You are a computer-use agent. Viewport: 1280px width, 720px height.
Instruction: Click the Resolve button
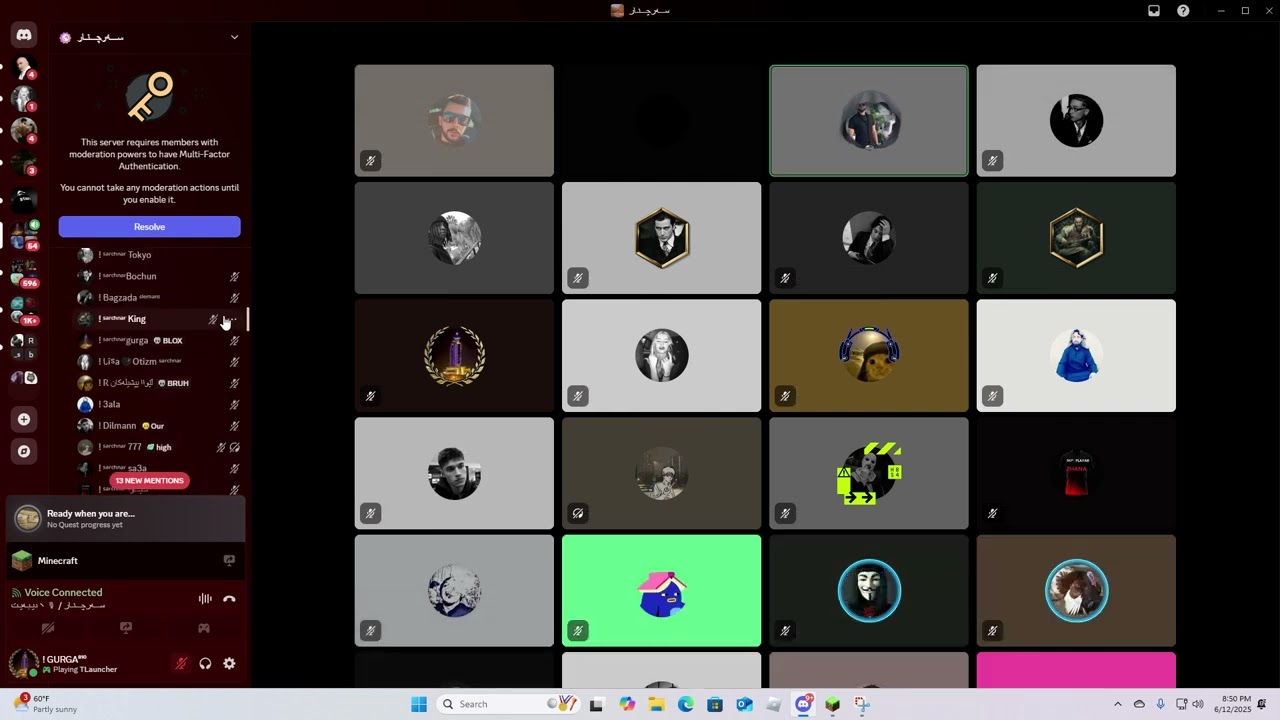tap(149, 227)
